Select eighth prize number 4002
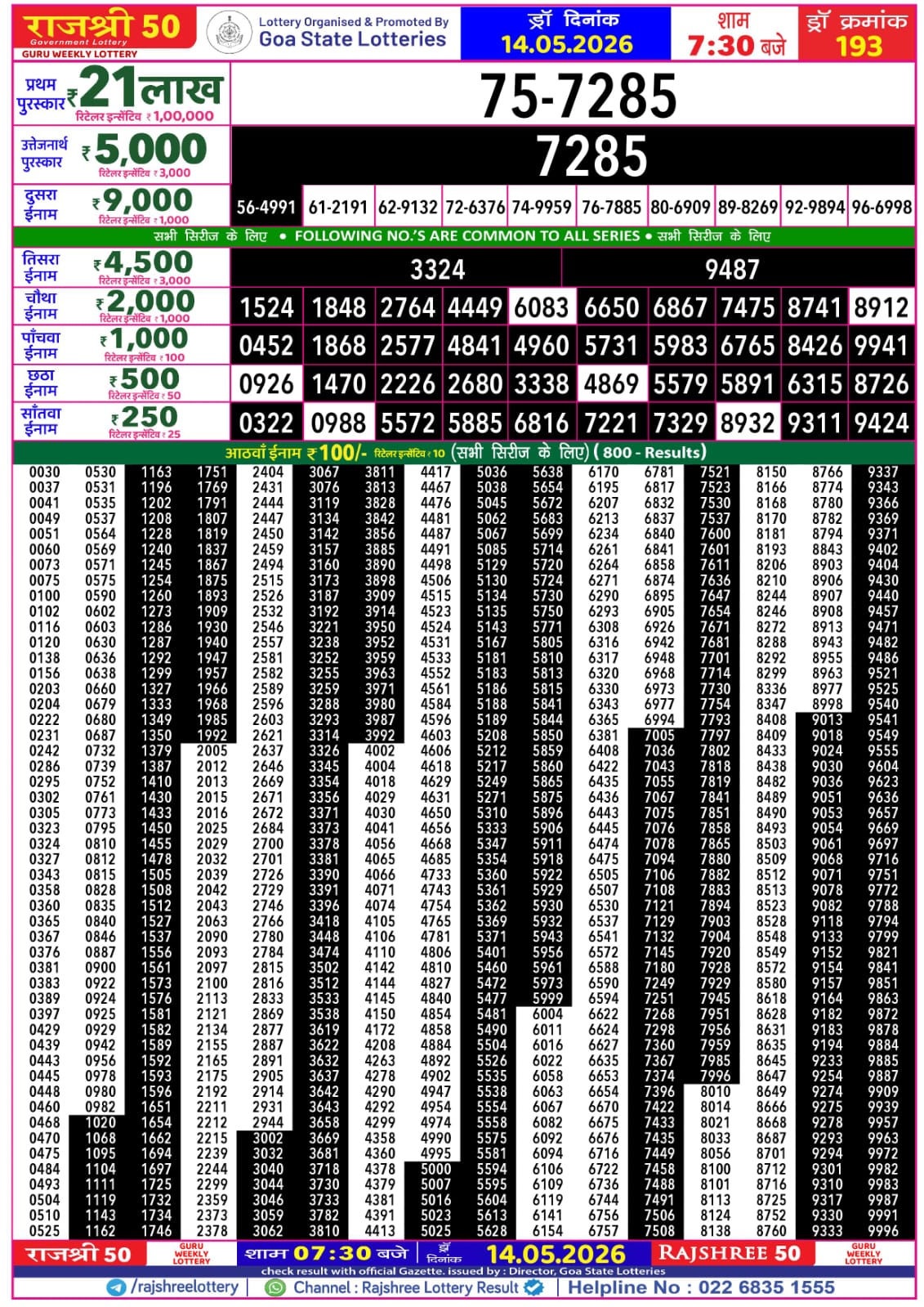The height and width of the screenshot is (1307, 924). tap(379, 751)
